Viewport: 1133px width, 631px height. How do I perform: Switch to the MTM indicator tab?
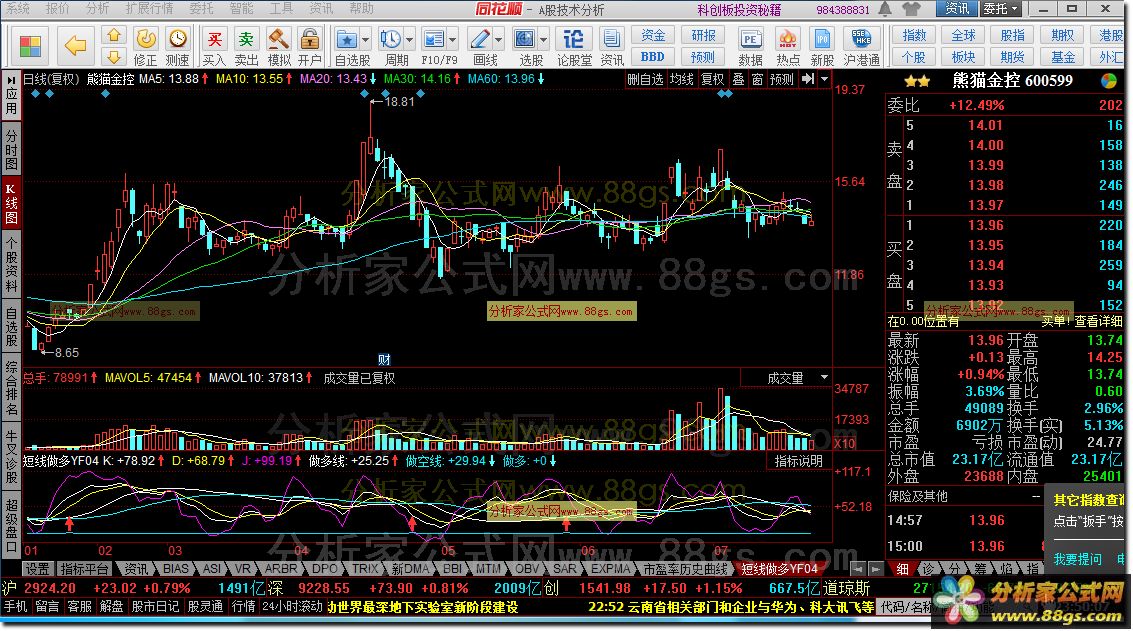[x=489, y=569]
